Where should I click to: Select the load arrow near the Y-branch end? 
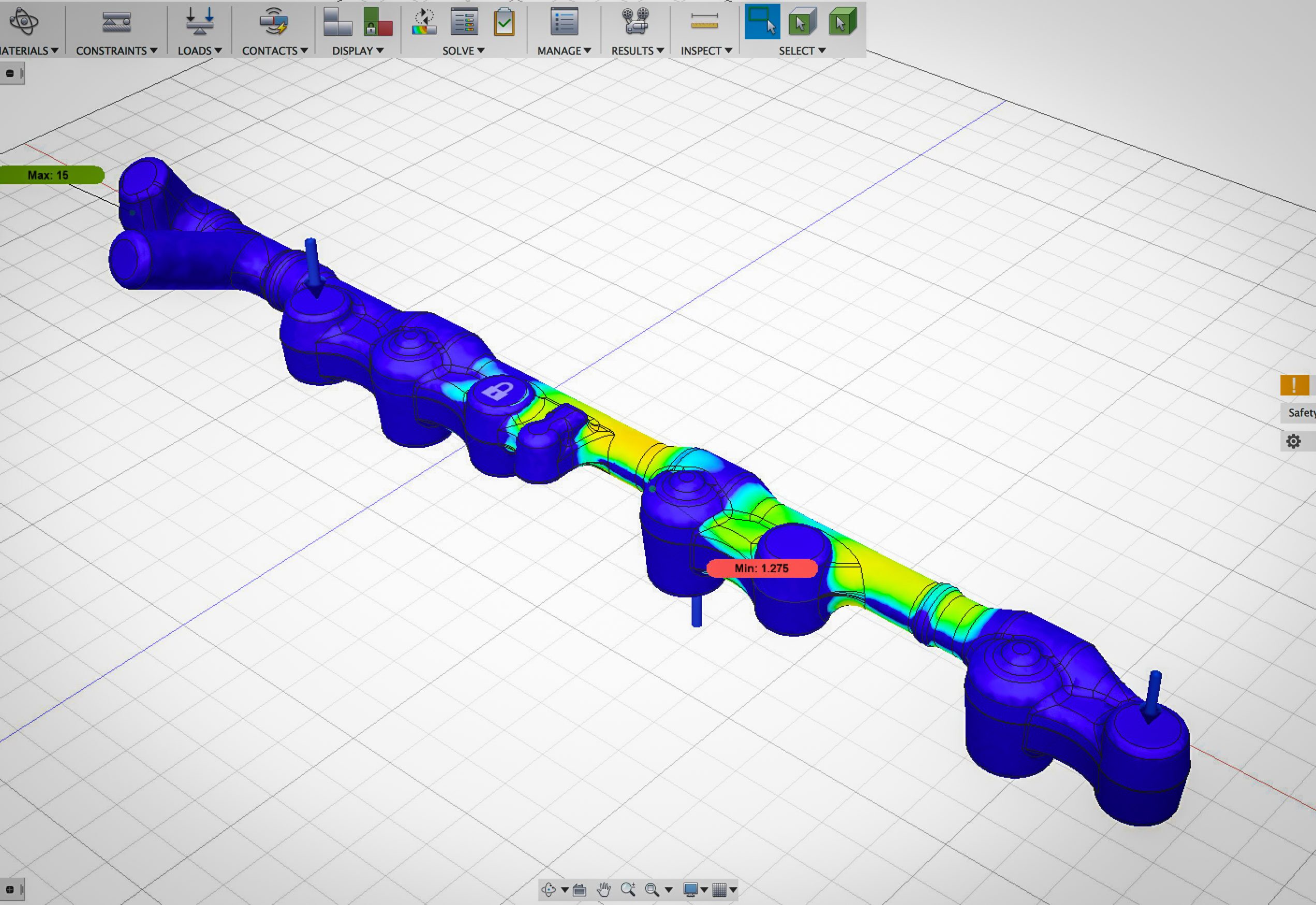(313, 267)
